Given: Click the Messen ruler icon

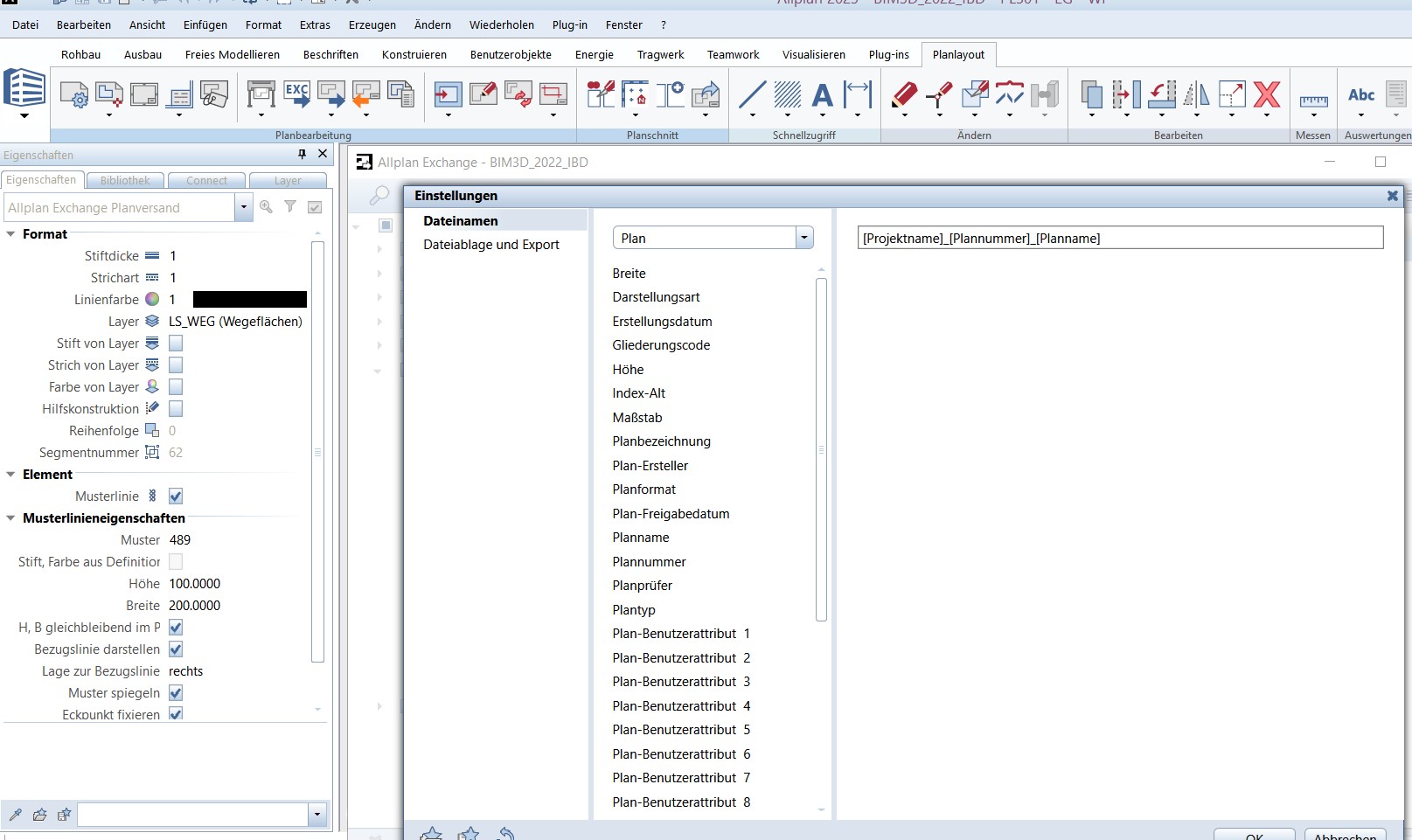Looking at the screenshot, I should pos(1313,101).
